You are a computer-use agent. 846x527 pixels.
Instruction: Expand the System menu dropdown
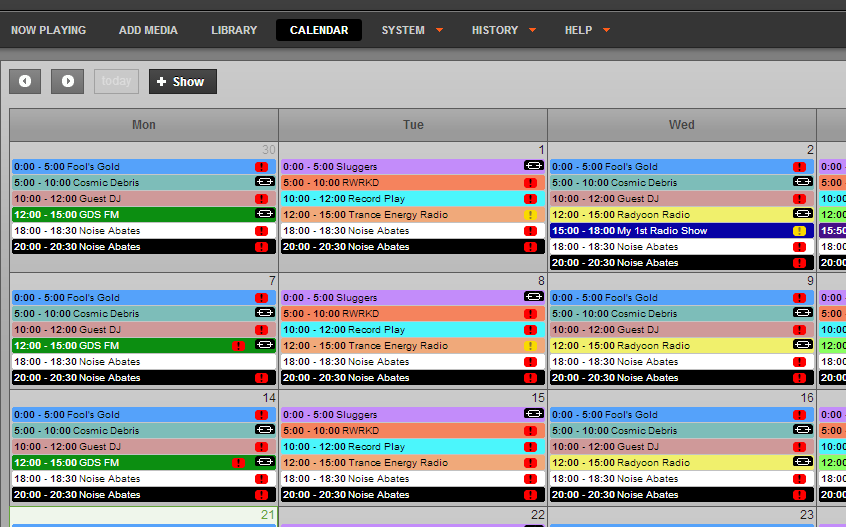[x=412, y=30]
